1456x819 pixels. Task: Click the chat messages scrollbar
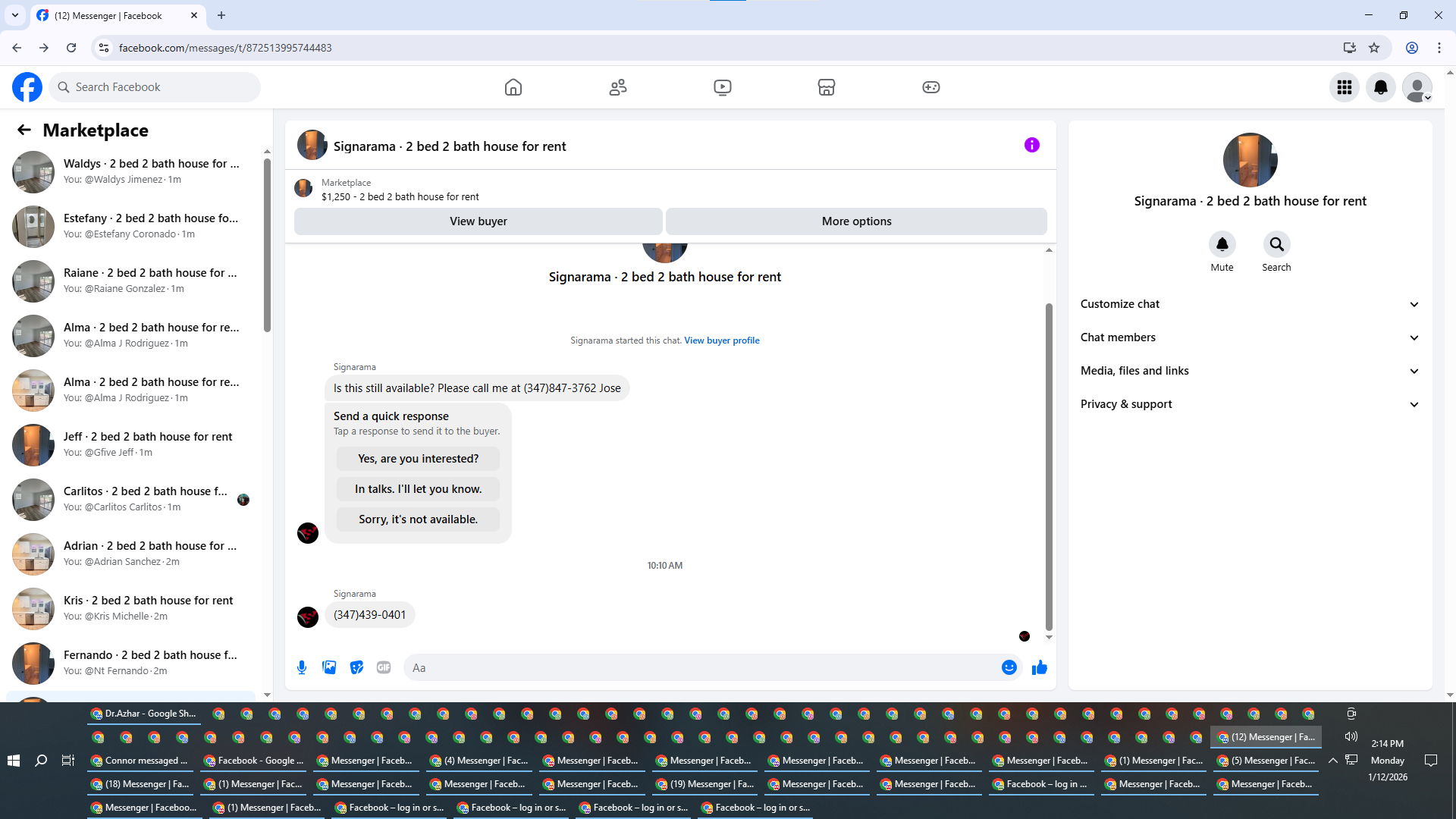click(x=1049, y=466)
